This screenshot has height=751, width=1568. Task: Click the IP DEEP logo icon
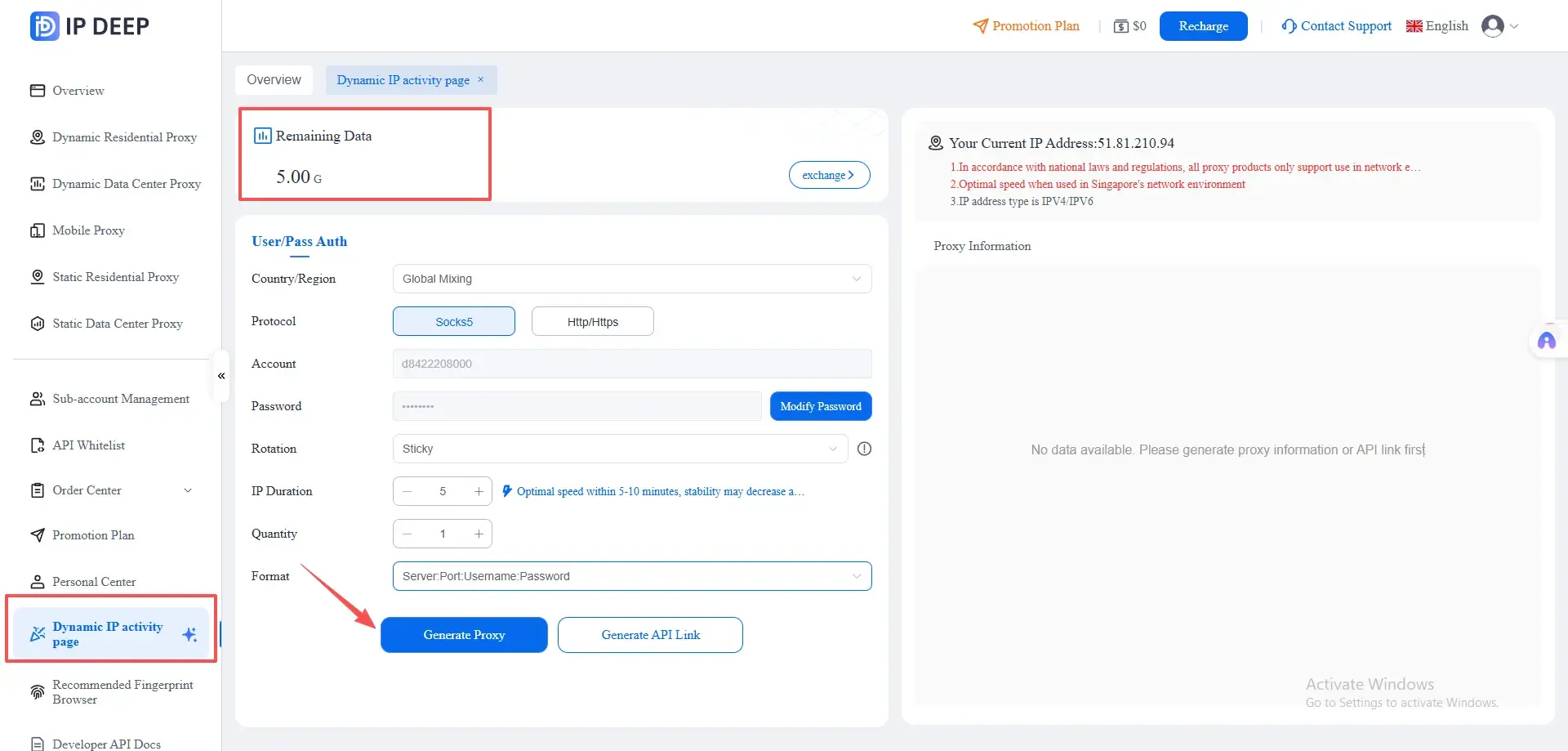click(44, 26)
